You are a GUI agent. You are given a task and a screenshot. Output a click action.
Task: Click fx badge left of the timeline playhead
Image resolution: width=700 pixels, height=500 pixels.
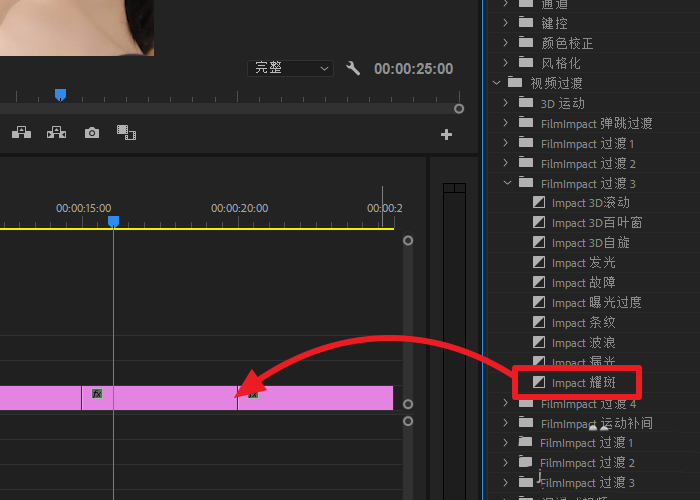point(97,394)
